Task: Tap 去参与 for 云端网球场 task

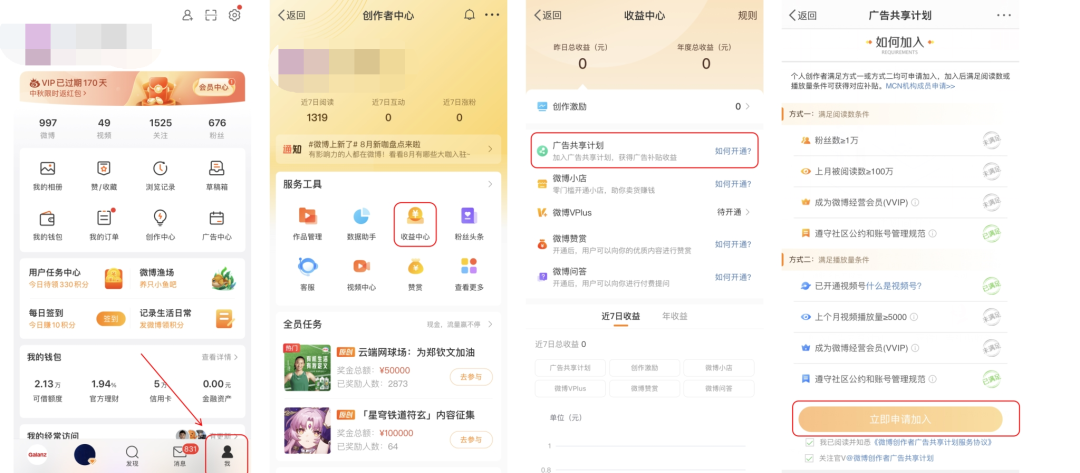Action: [471, 377]
